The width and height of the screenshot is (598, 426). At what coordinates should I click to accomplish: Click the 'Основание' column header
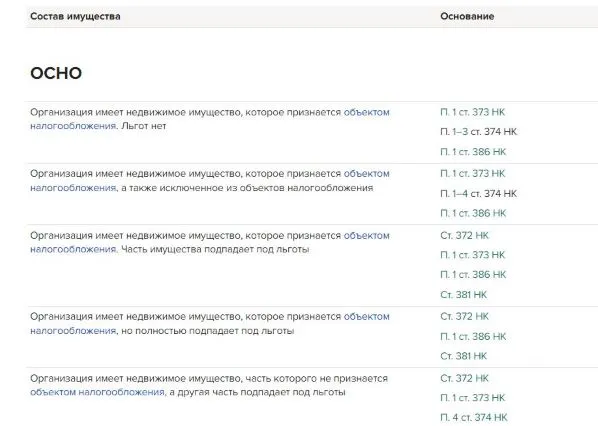(467, 16)
